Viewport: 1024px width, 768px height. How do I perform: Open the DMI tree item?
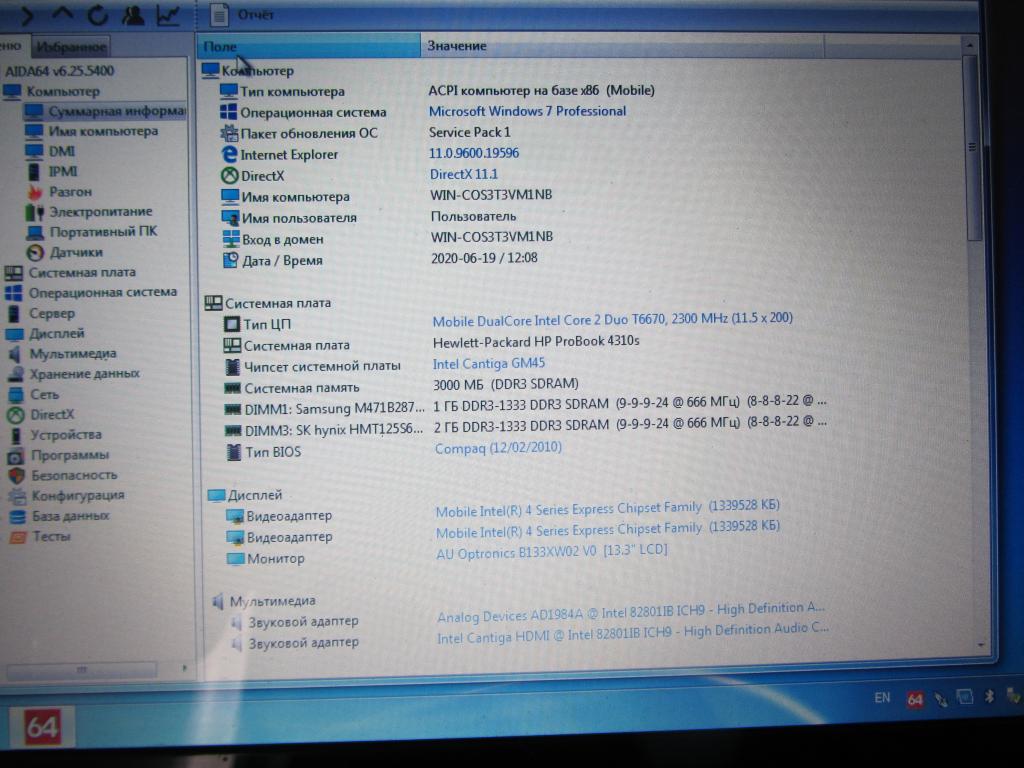62,152
